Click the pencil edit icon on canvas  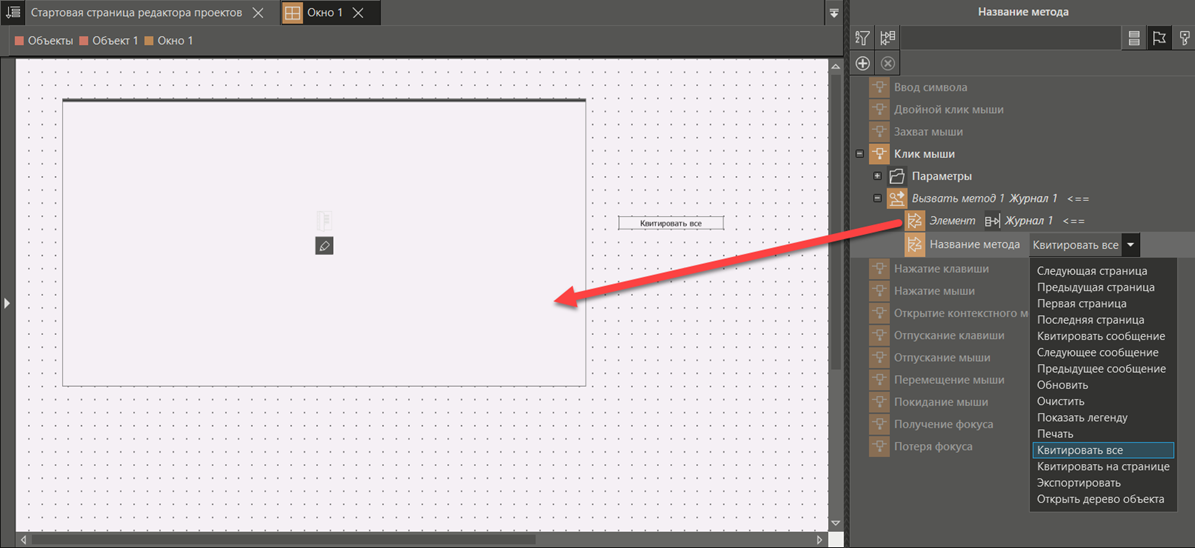324,245
